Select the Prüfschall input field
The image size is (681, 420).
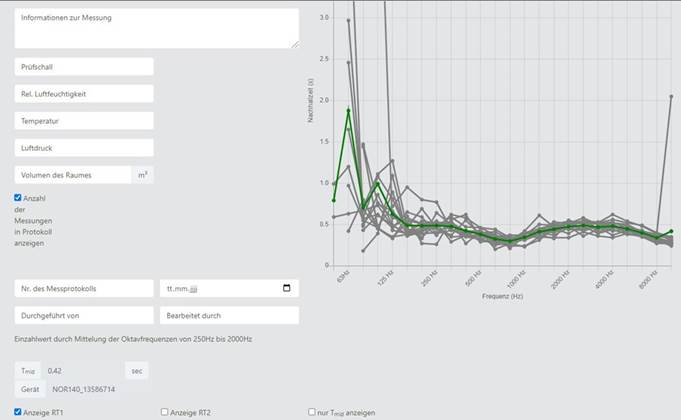tap(83, 66)
